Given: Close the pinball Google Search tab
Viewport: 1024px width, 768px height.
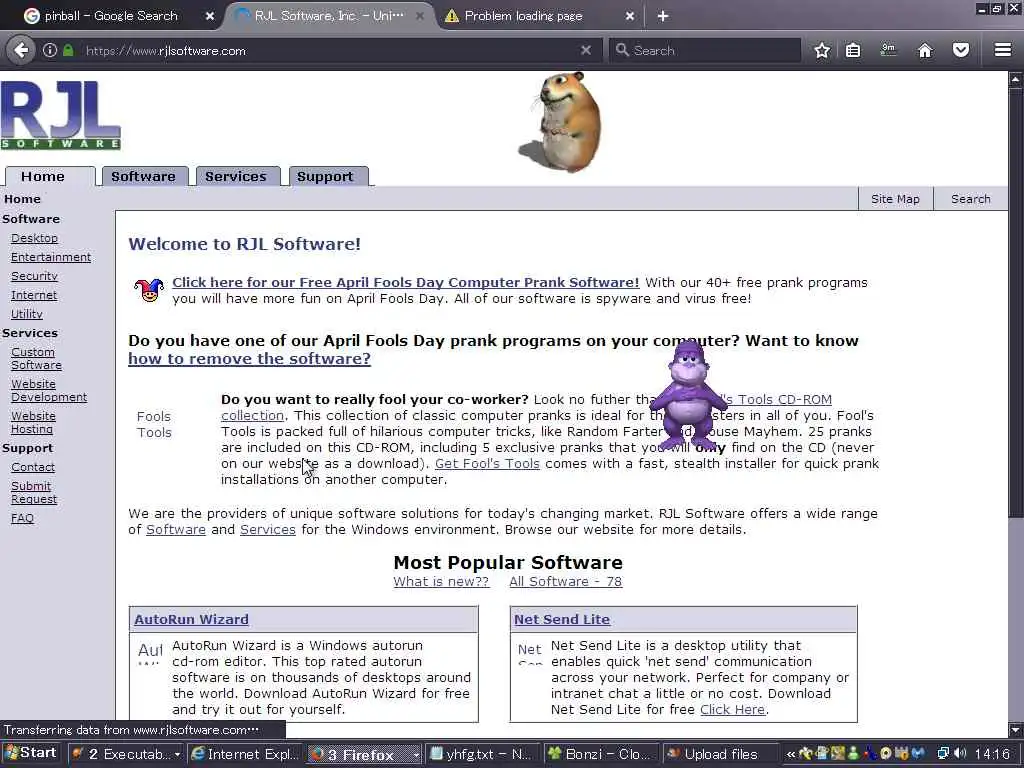Looking at the screenshot, I should (x=210, y=16).
